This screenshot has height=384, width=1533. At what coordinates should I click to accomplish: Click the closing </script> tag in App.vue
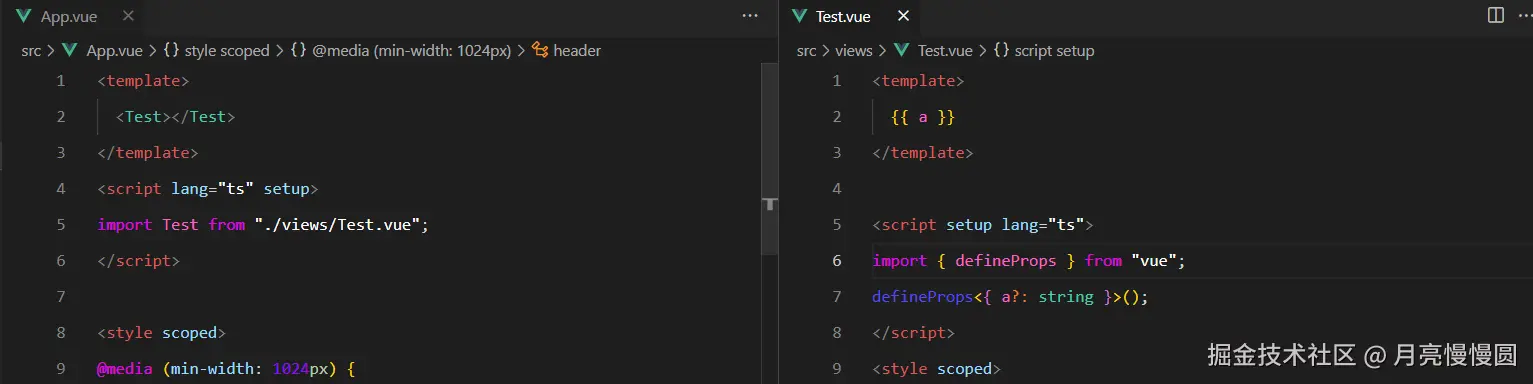pos(139,261)
